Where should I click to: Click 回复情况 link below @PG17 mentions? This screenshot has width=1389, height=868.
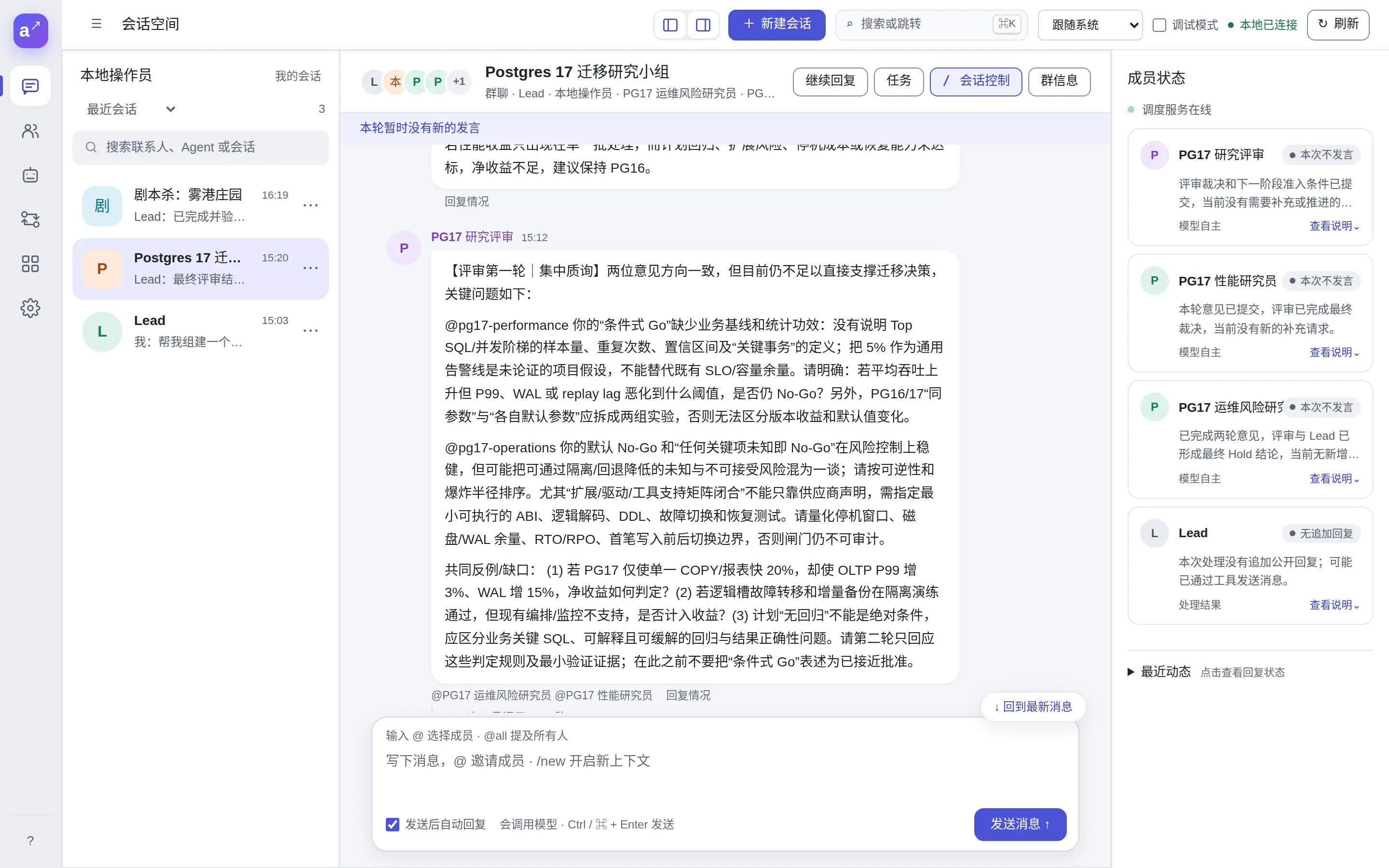pyautogui.click(x=688, y=695)
